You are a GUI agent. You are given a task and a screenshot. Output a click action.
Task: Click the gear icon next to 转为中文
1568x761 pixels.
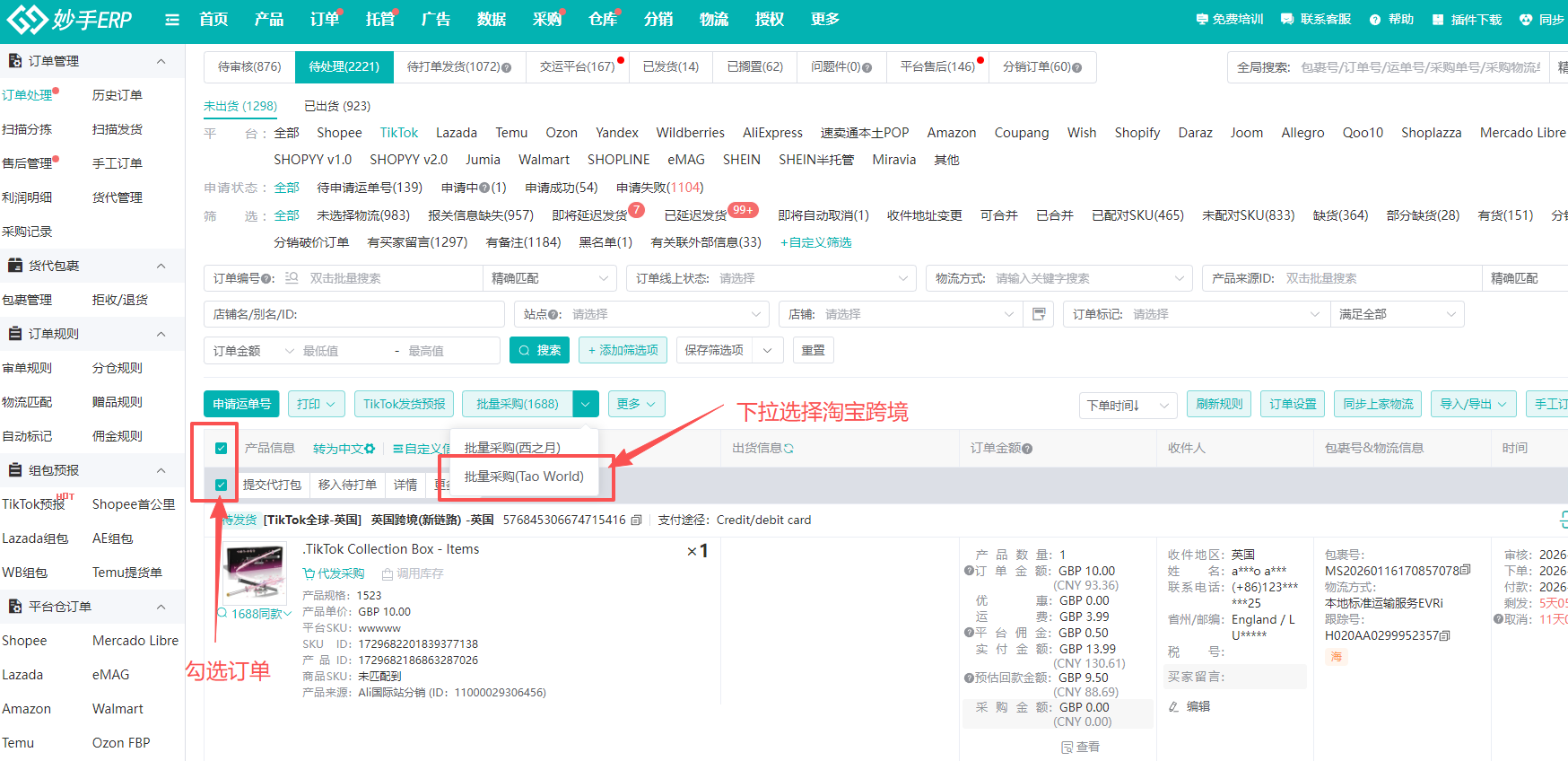coord(370,449)
